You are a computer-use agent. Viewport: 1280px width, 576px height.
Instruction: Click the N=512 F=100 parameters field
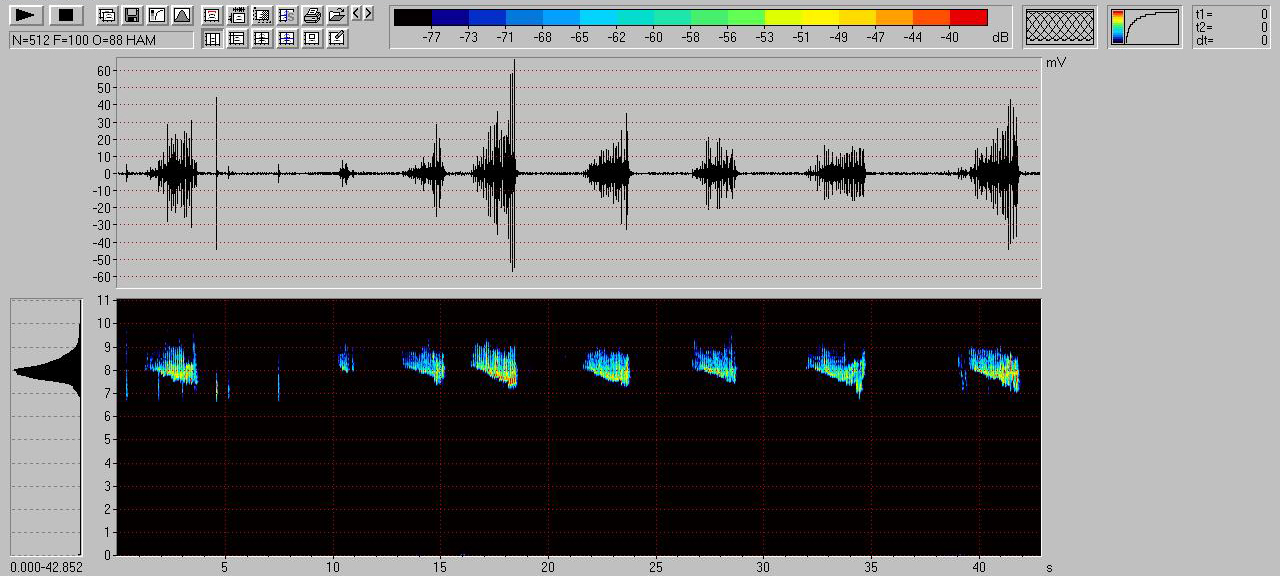[x=101, y=40]
